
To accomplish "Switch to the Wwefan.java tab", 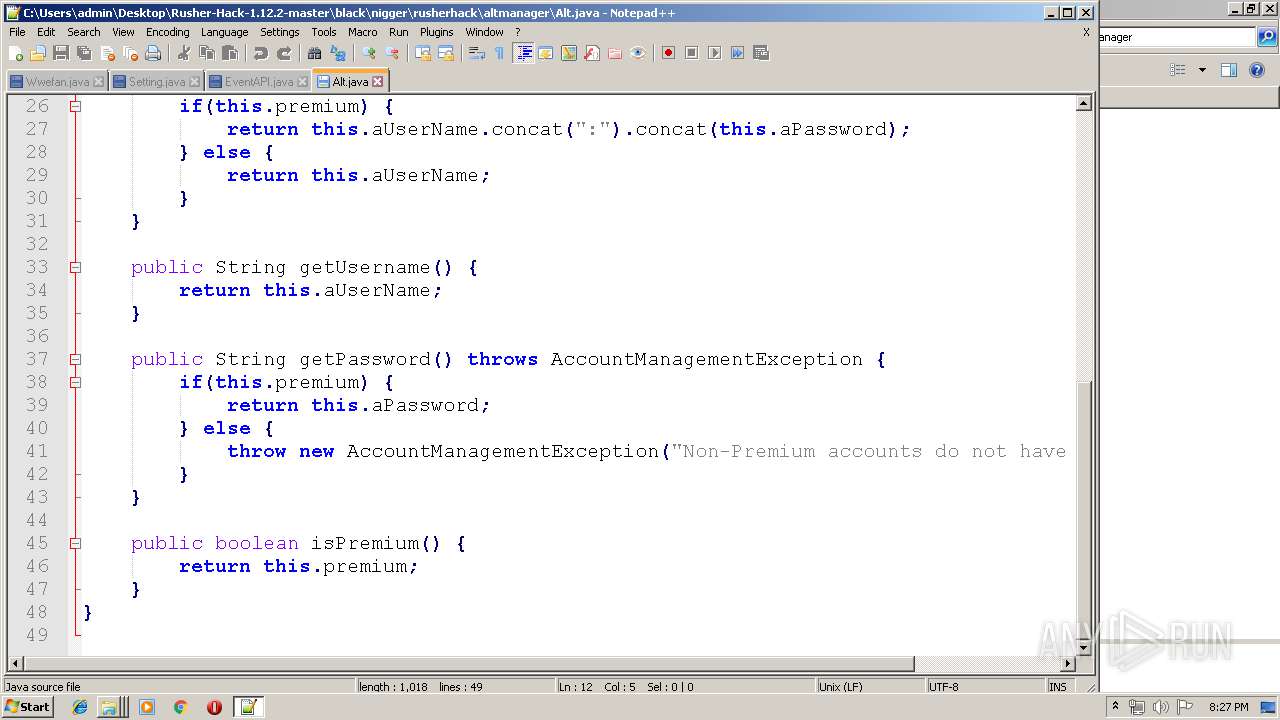I will coord(56,81).
